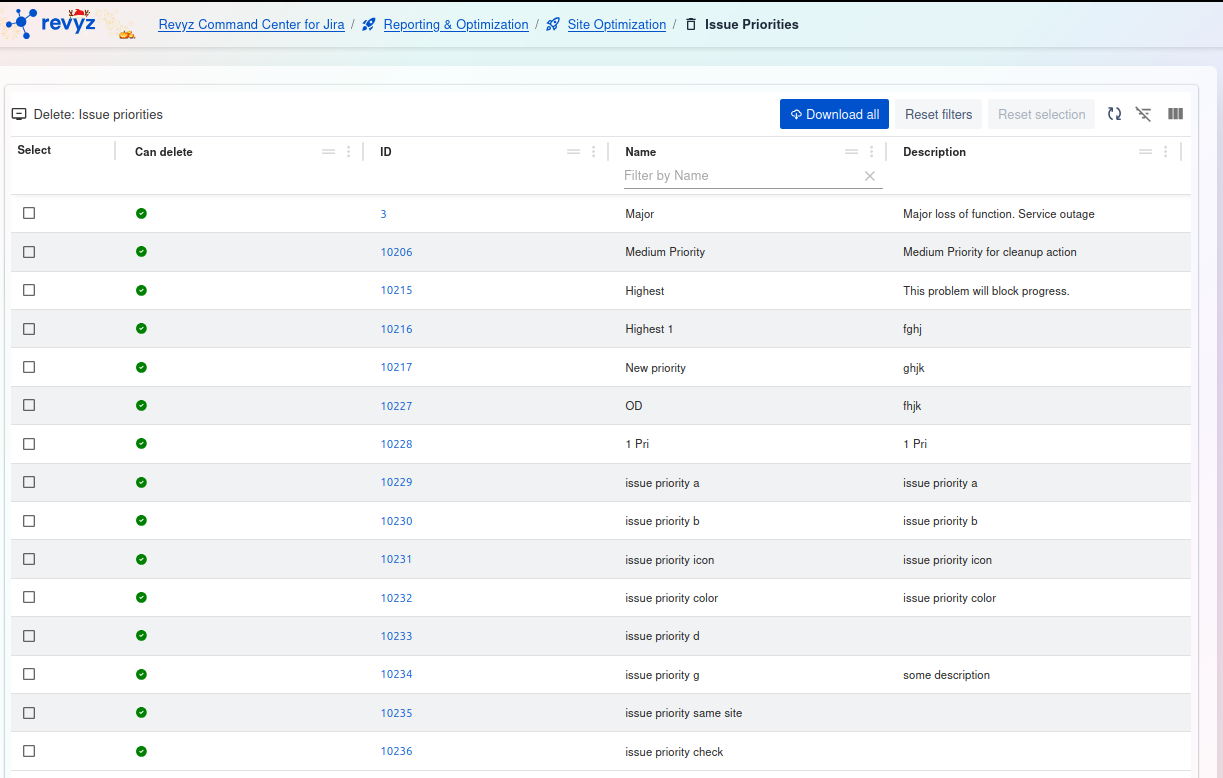Click the green can-delete status icon for Major
Screen dimensions: 1223x778
[141, 213]
